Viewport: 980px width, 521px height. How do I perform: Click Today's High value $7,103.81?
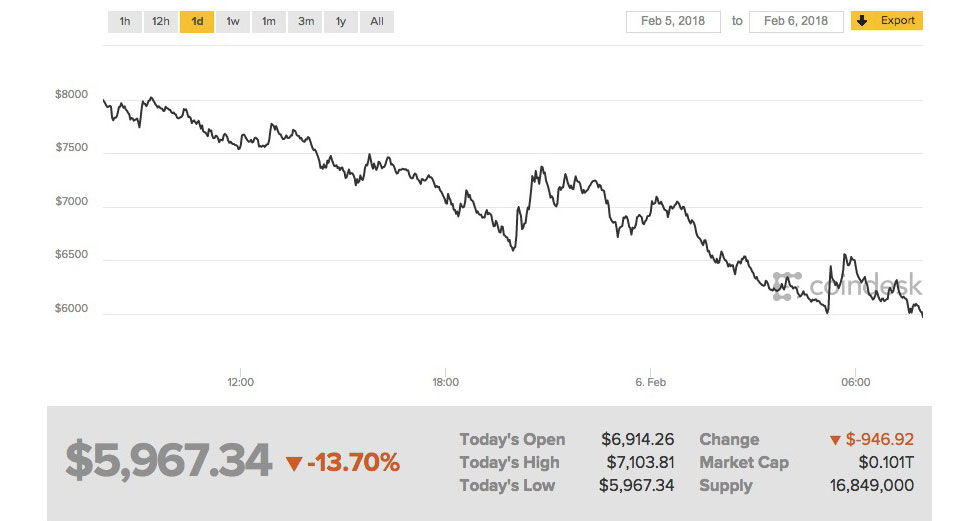(640, 462)
